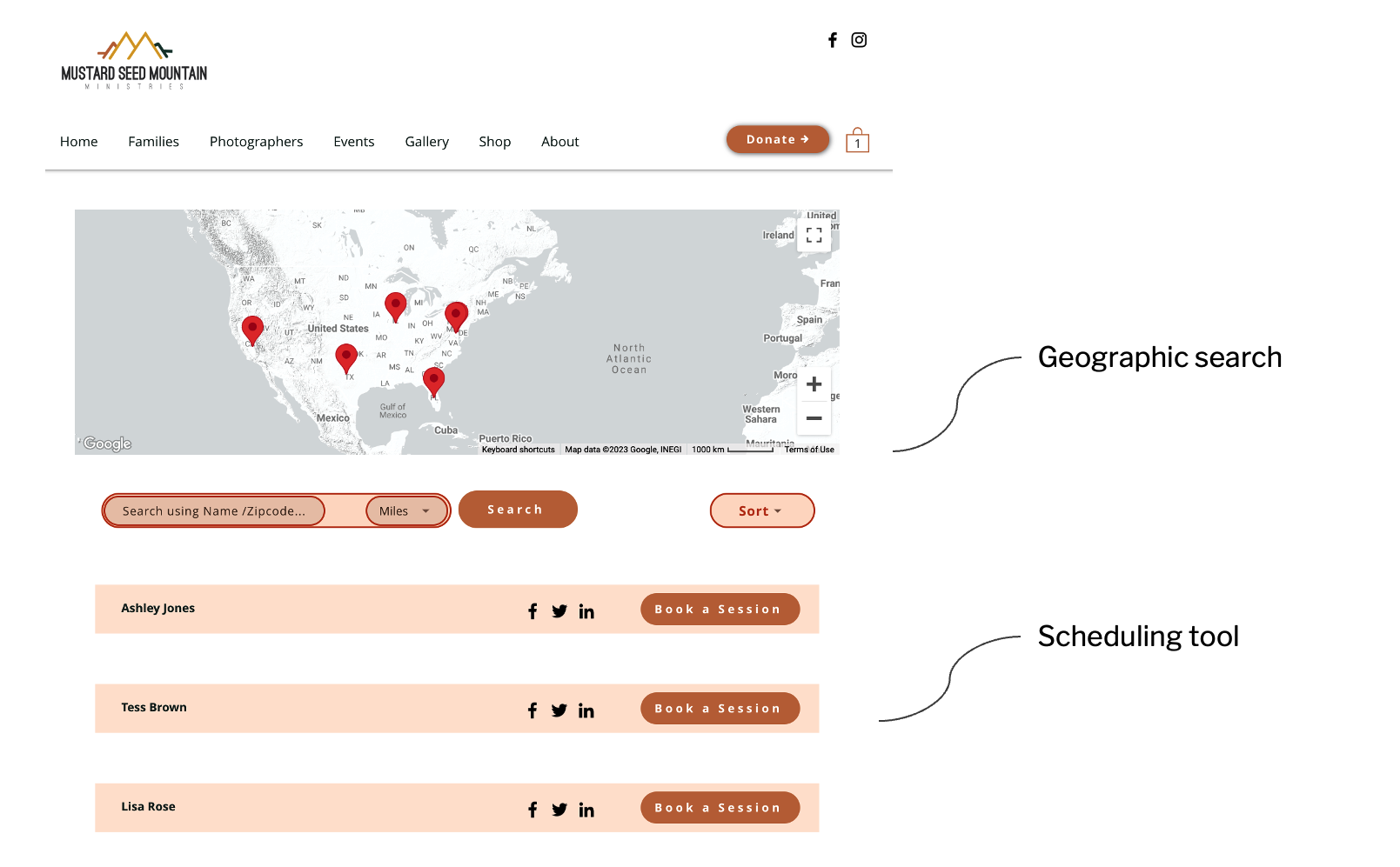Open Ashley Jones's Twitter profile
Image resolution: width=1400 pixels, height=867 pixels.
[559, 611]
